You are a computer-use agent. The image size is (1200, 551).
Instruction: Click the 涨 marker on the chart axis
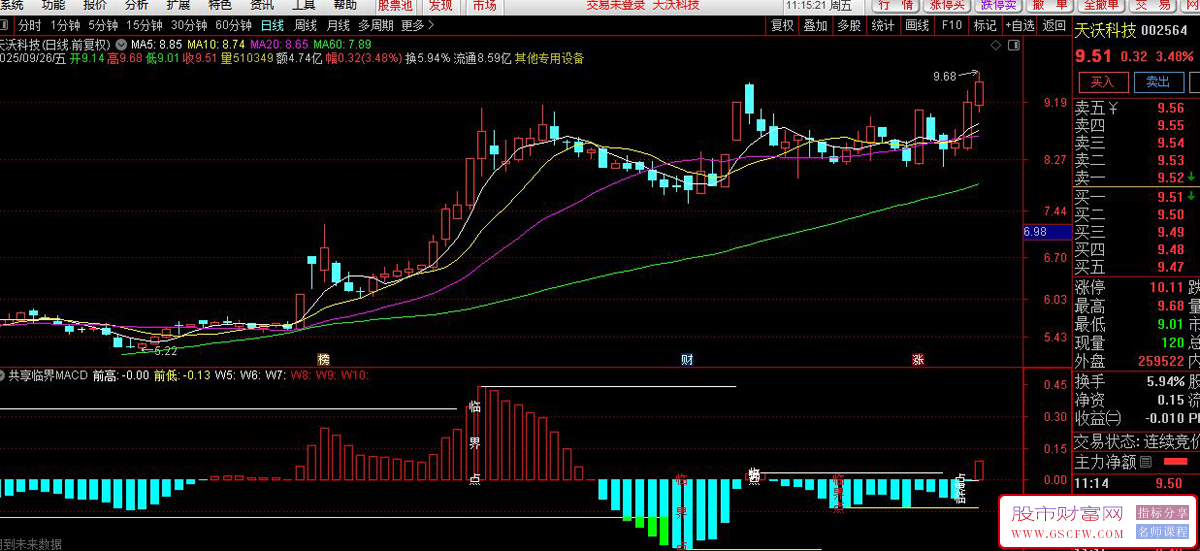917,359
